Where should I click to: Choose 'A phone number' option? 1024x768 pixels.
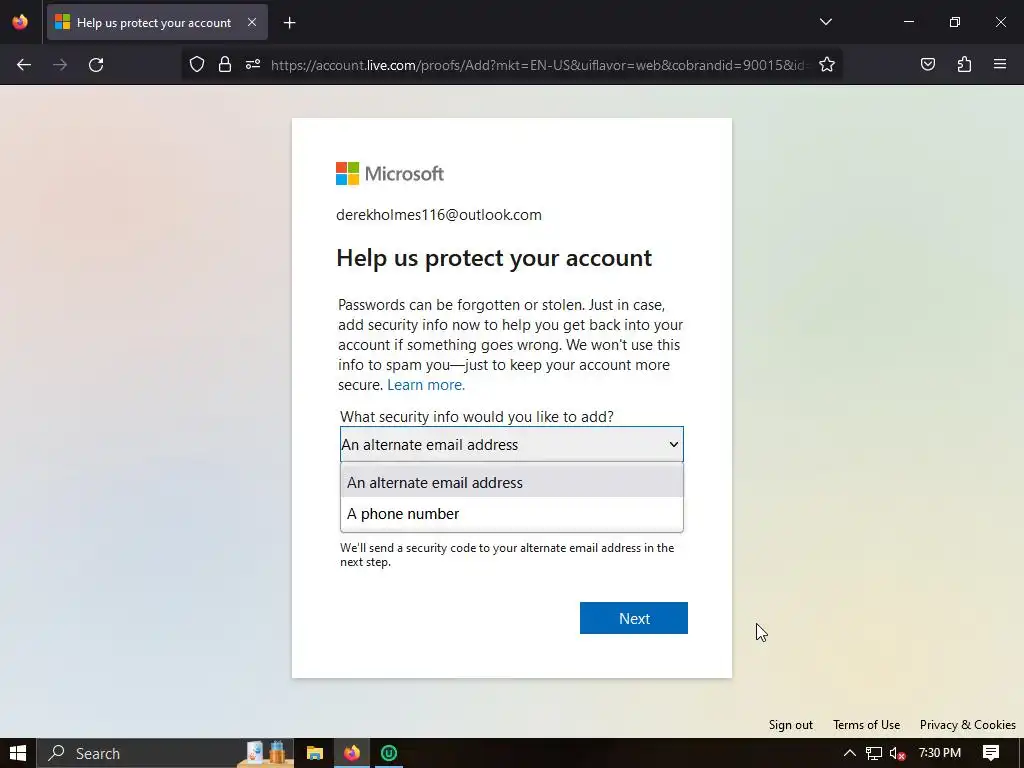coord(512,514)
